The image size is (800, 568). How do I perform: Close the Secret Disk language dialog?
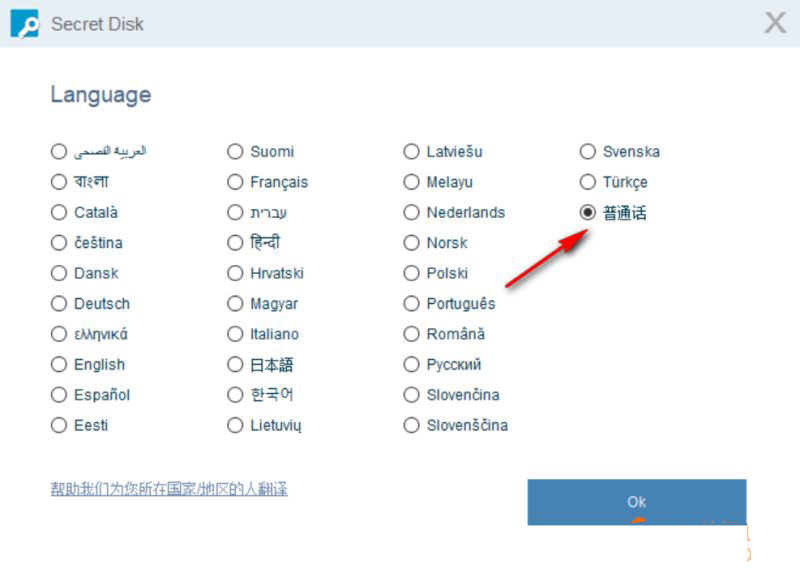775,23
